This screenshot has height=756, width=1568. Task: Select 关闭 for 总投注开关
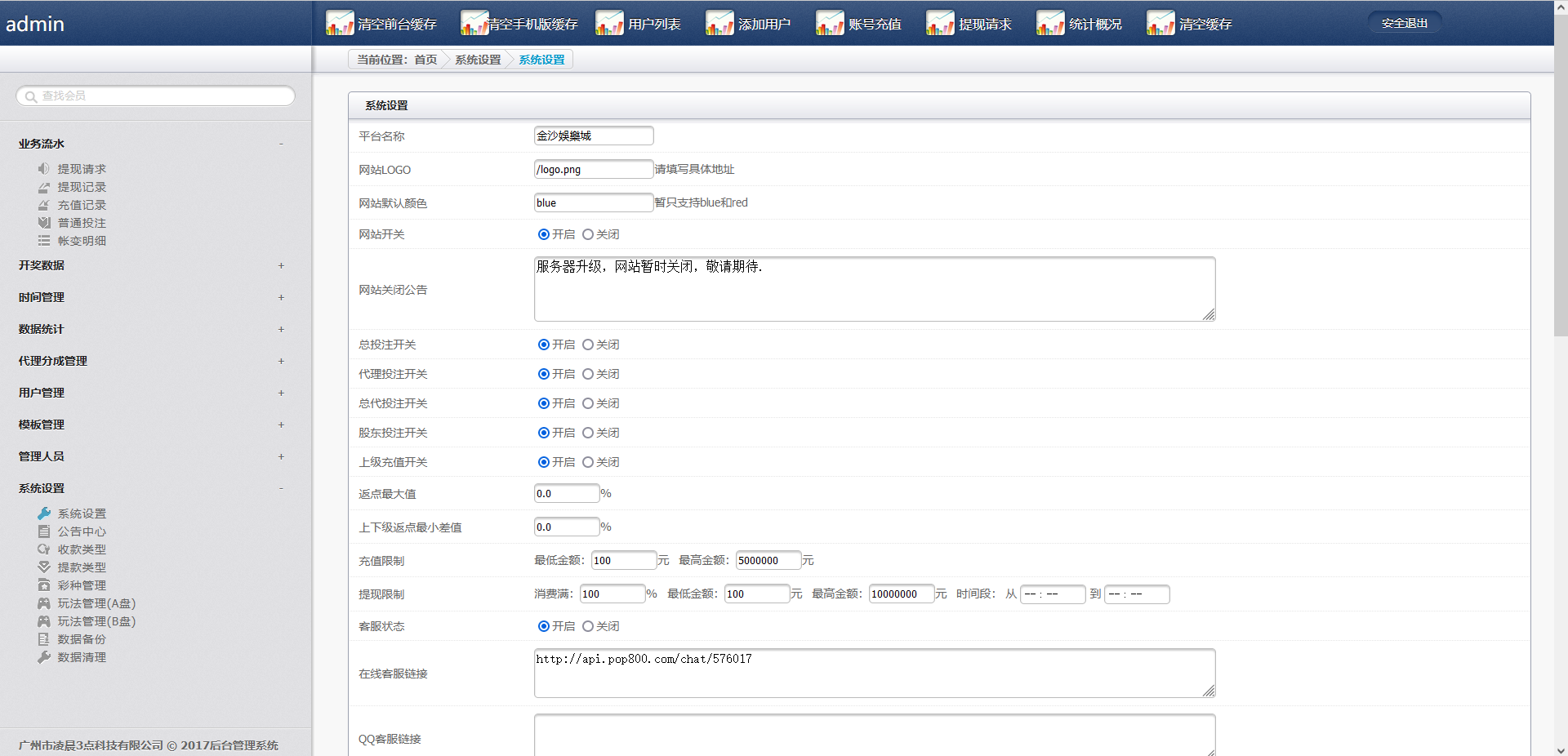coord(588,345)
